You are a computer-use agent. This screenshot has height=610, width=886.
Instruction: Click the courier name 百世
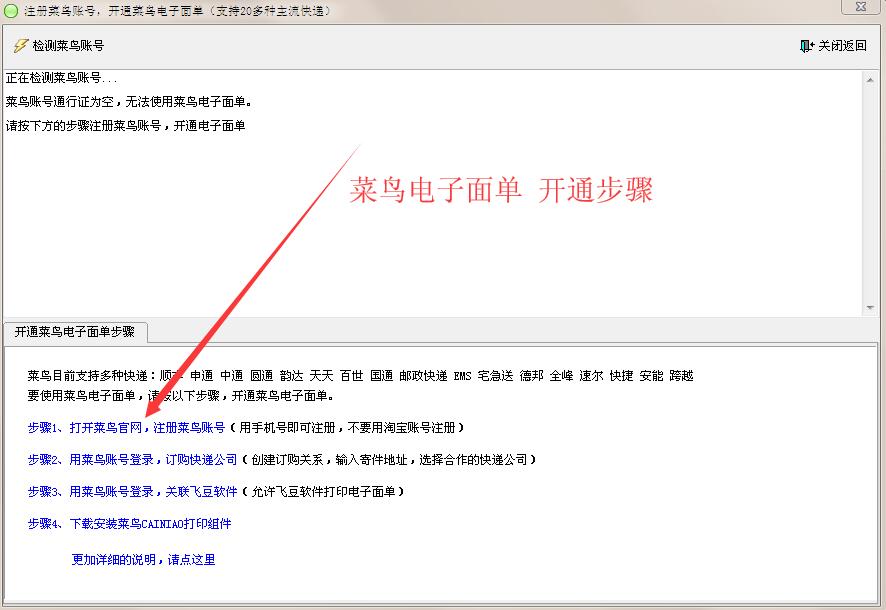coord(351,376)
